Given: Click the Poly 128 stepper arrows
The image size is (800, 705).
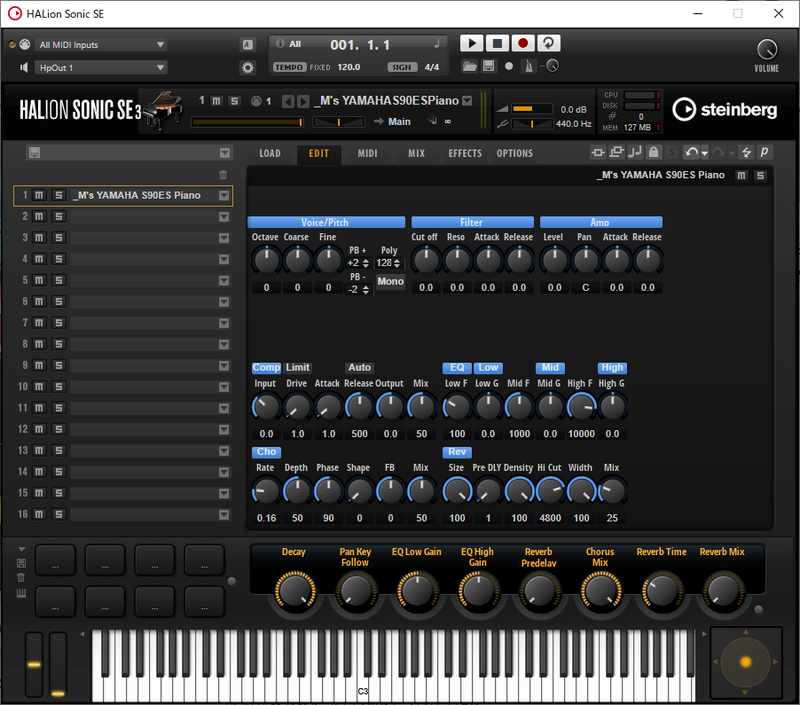Looking at the screenshot, I should 397,264.
